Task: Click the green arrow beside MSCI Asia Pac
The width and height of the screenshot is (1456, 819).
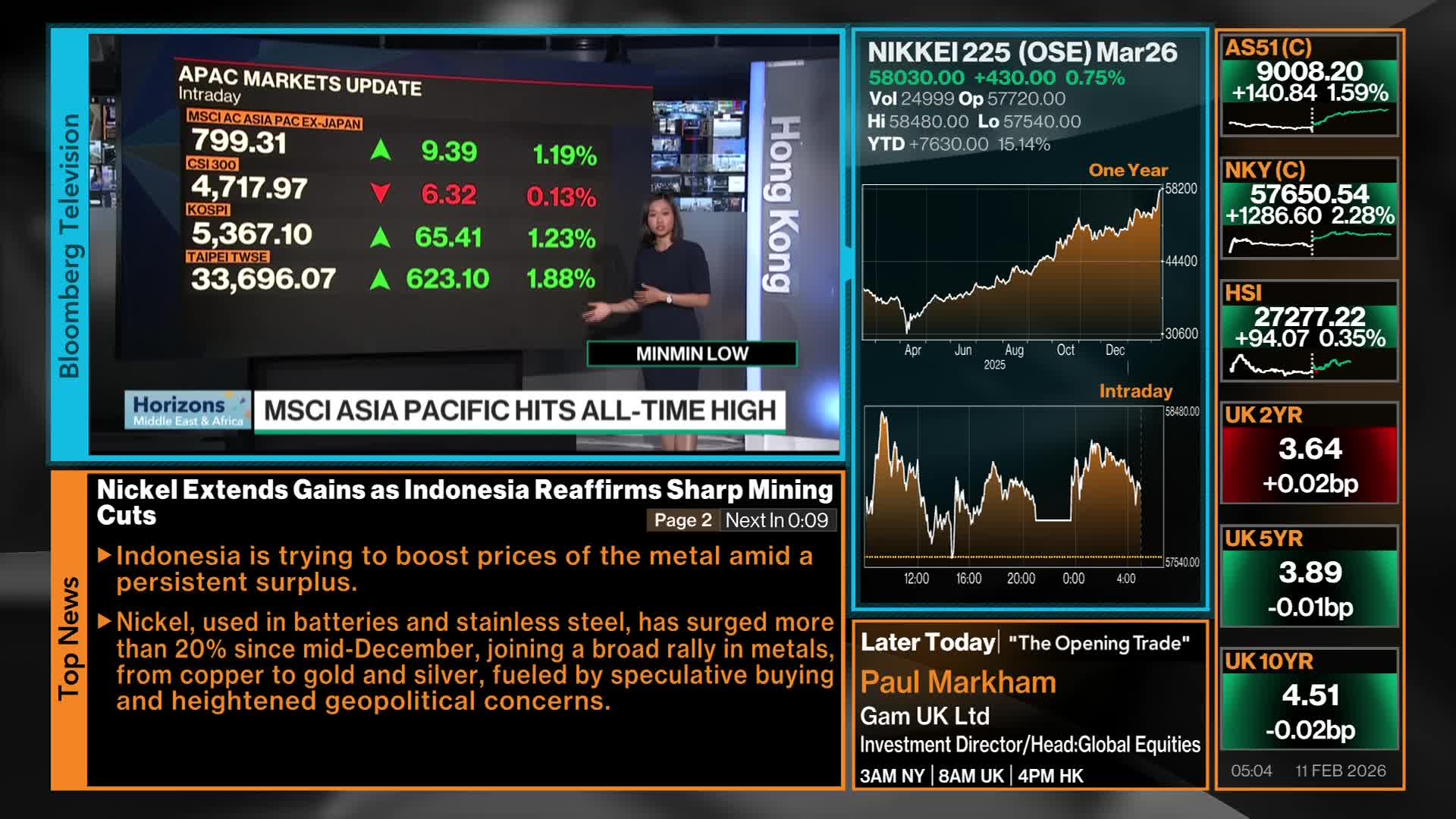Action: tap(381, 150)
